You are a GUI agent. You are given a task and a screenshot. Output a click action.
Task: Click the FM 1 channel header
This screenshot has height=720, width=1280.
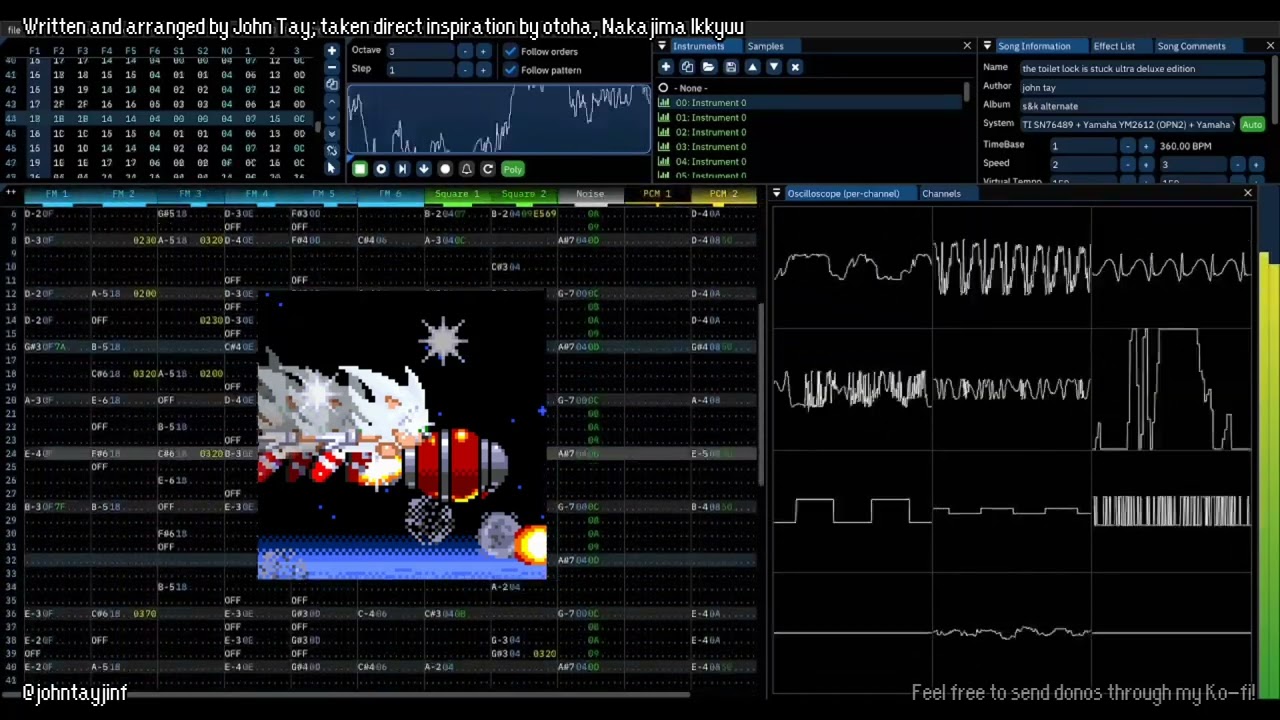pyautogui.click(x=56, y=194)
